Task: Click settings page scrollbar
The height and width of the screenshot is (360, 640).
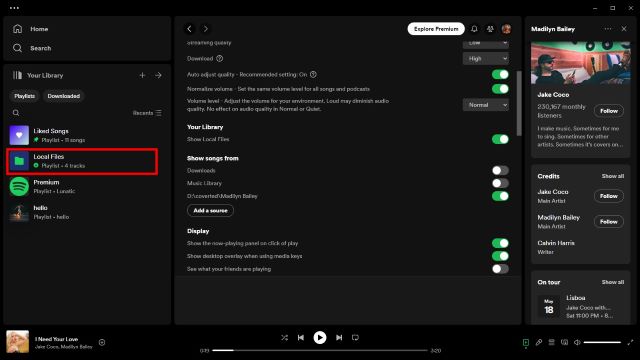Action: tap(519, 103)
